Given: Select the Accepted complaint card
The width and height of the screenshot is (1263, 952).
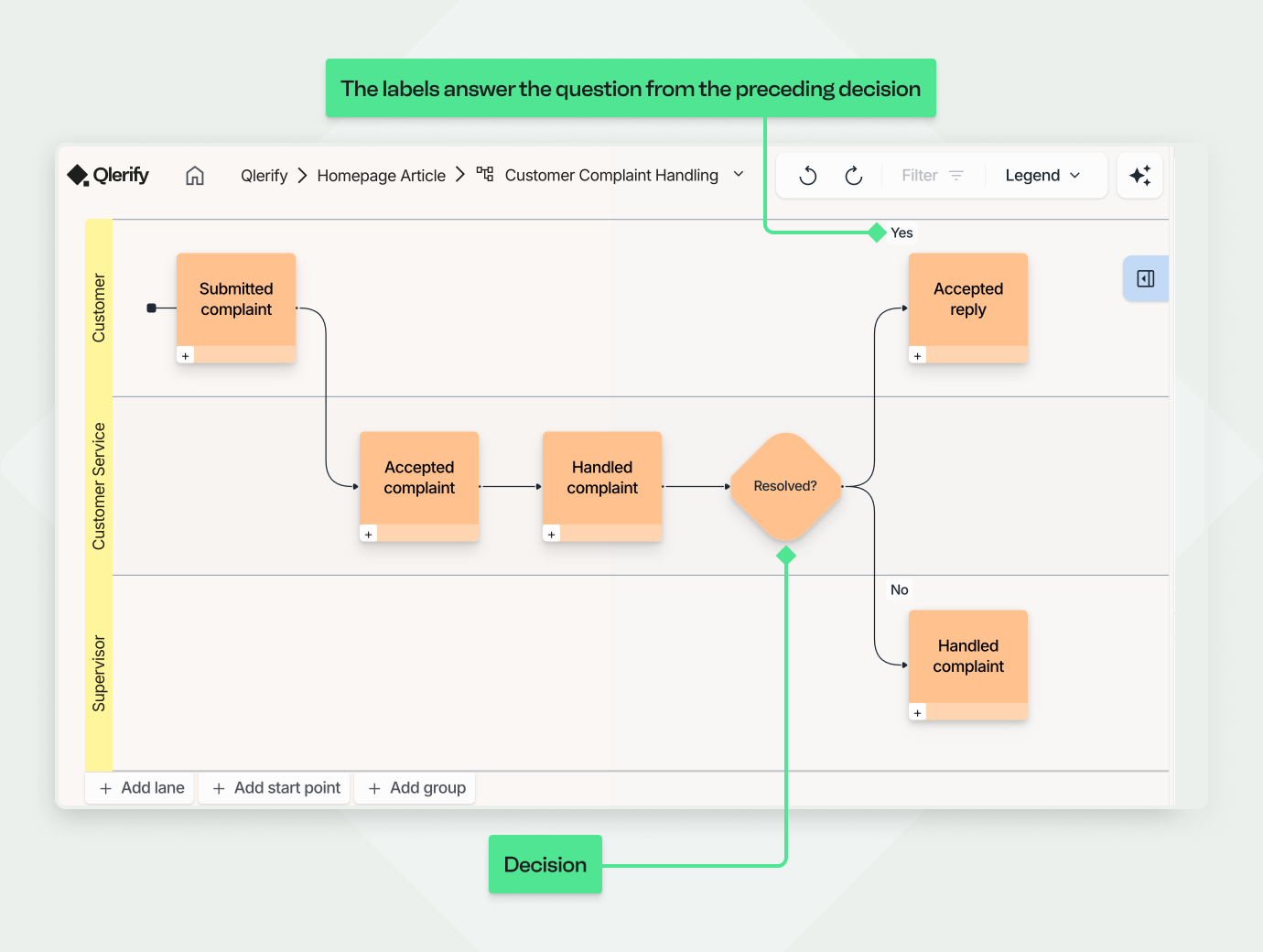Looking at the screenshot, I should pyautogui.click(x=419, y=486).
